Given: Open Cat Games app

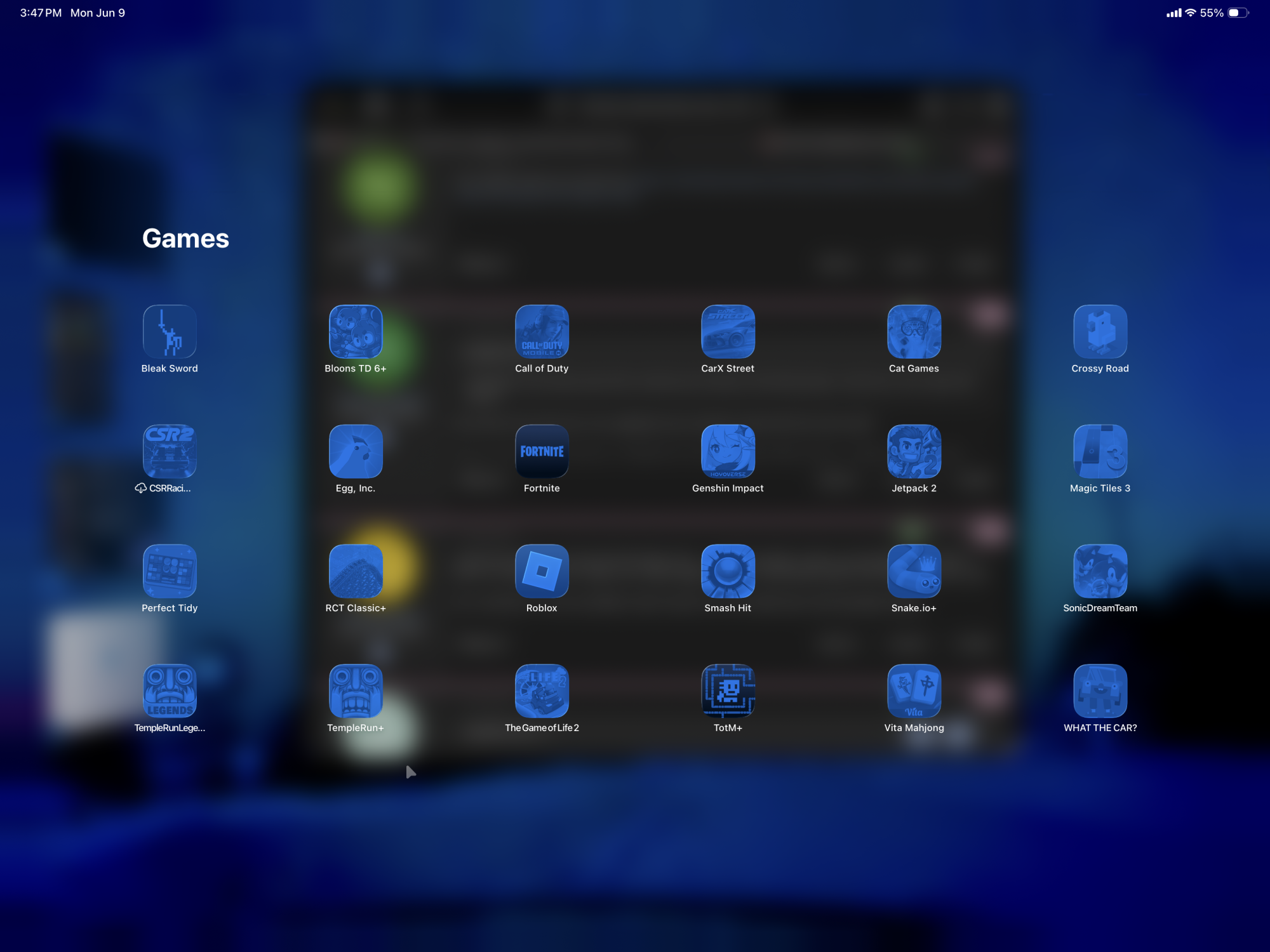Looking at the screenshot, I should click(x=914, y=331).
